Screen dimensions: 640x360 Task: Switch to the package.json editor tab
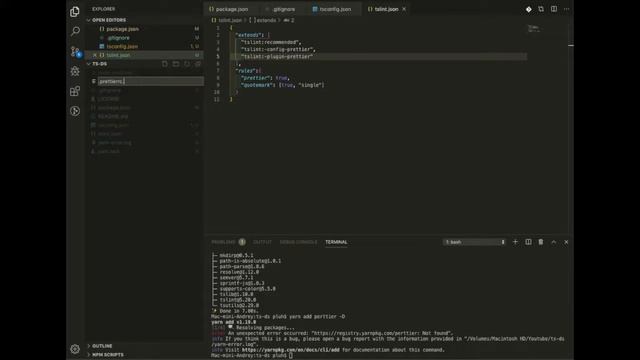[x=231, y=9]
